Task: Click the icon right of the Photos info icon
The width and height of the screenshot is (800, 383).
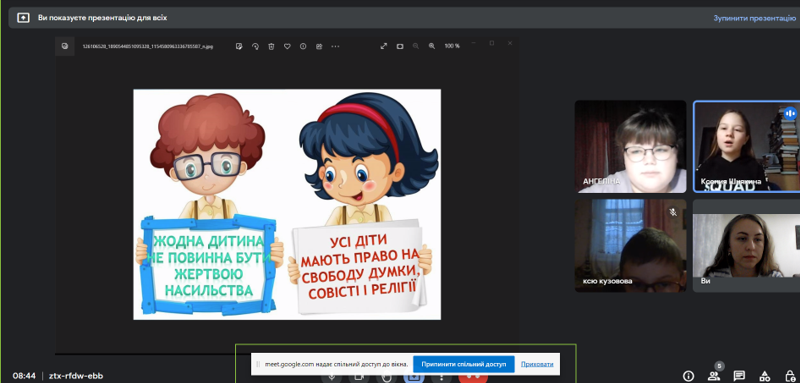Action: click(319, 46)
